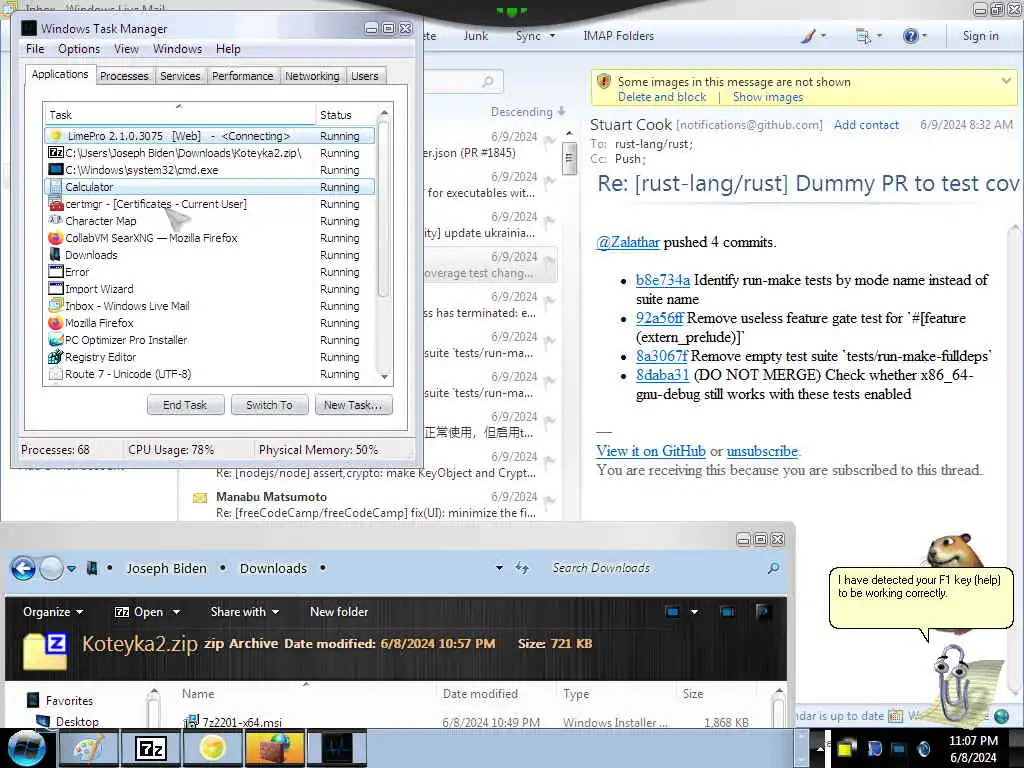Click the blue Help icon in Live Mail
The height and width of the screenshot is (768, 1024).
coord(910,36)
